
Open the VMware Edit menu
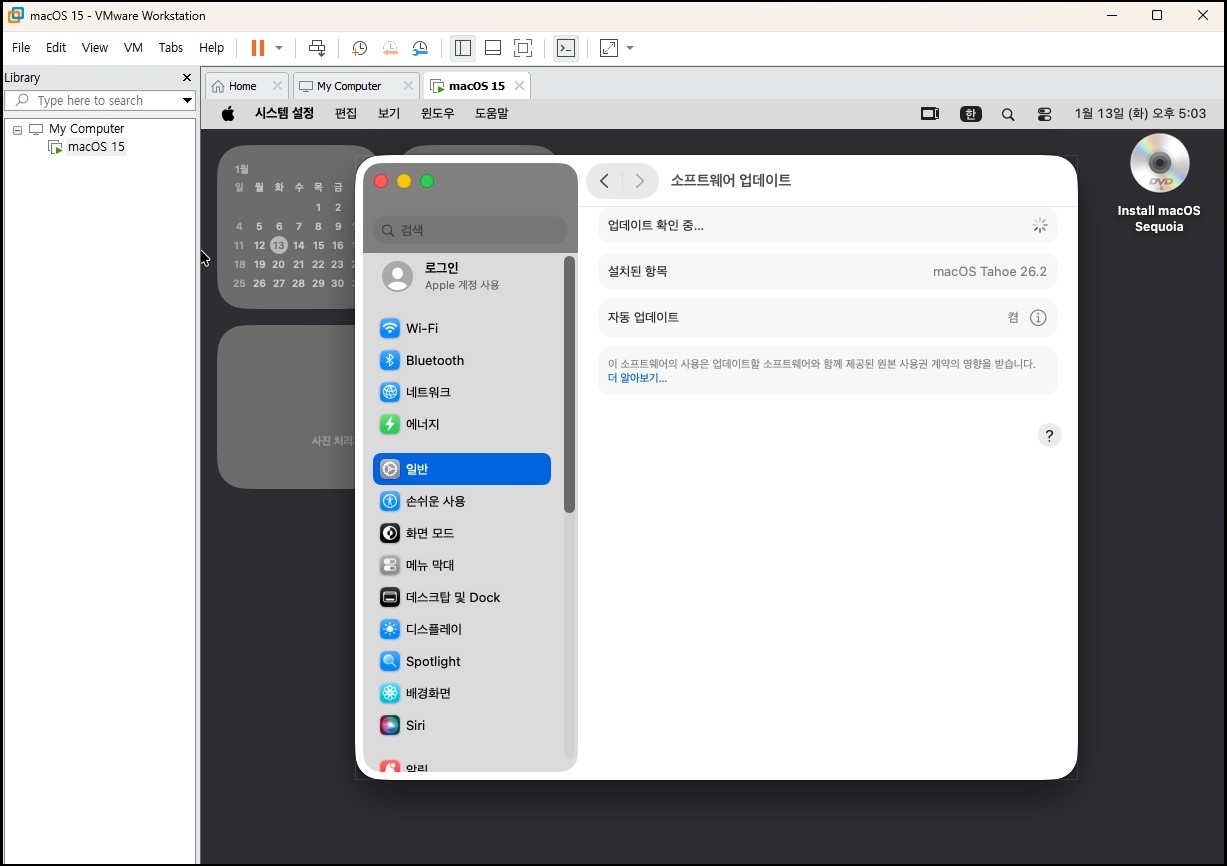(56, 48)
